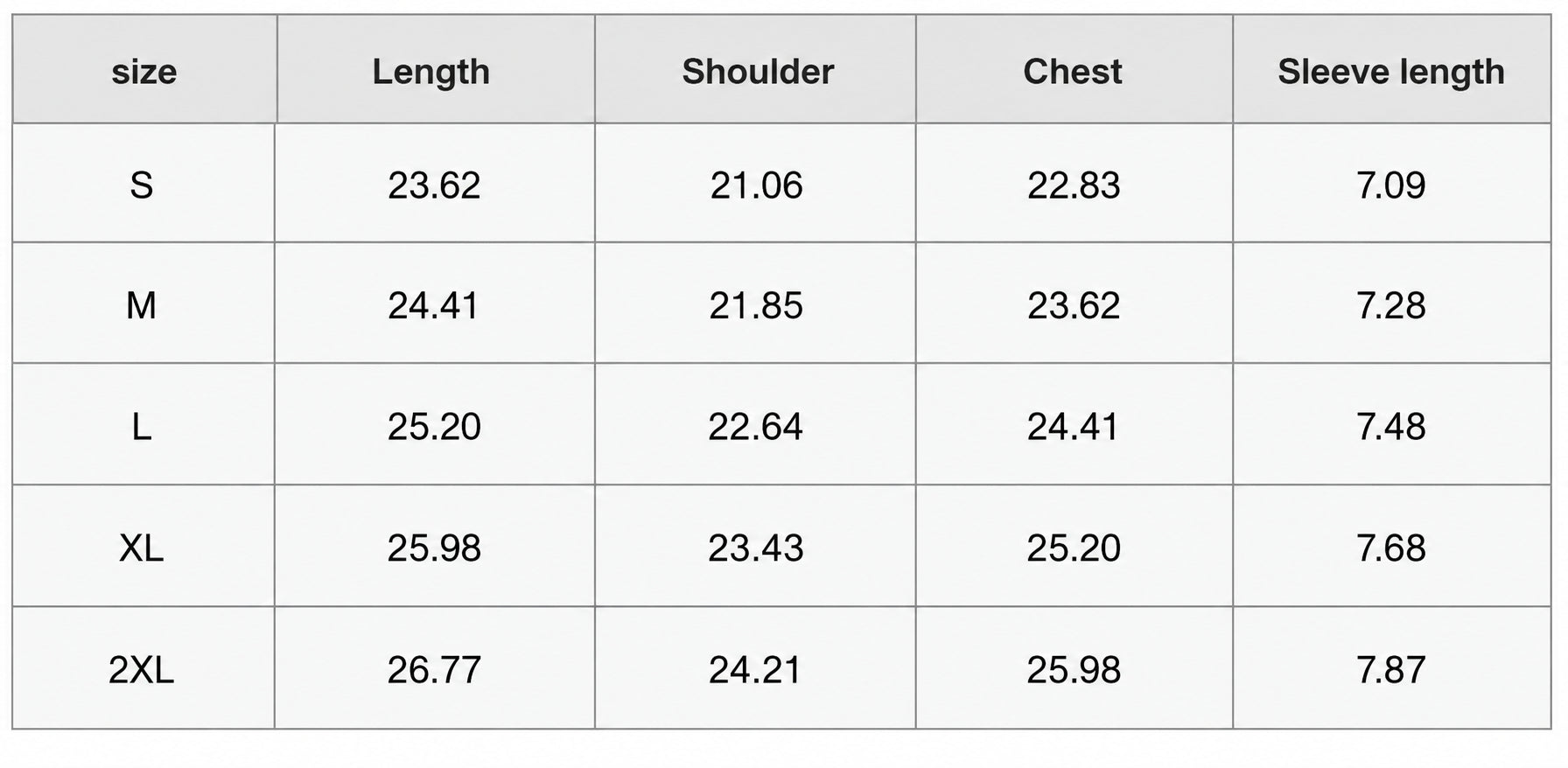1568x768 pixels.
Task: Select the L size row label
Action: tap(143, 424)
